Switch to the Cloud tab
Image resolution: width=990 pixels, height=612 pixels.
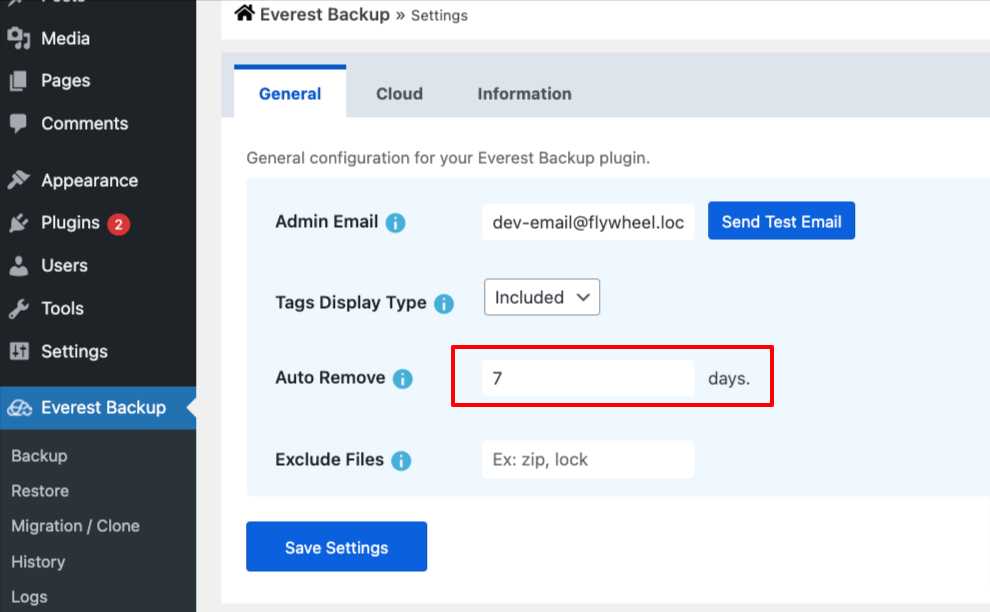click(399, 94)
